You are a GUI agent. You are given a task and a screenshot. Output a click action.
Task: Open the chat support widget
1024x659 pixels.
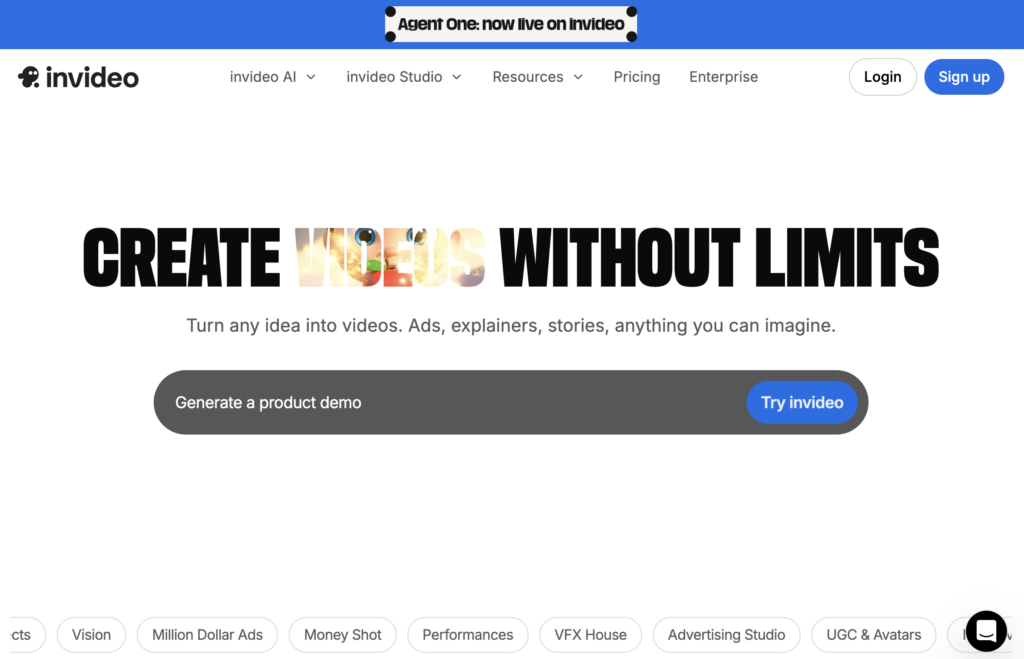pos(986,631)
